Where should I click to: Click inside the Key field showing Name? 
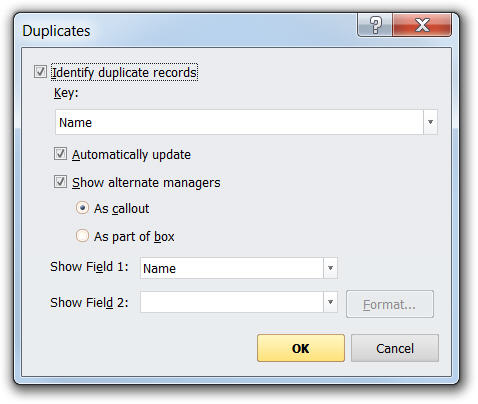tap(239, 122)
